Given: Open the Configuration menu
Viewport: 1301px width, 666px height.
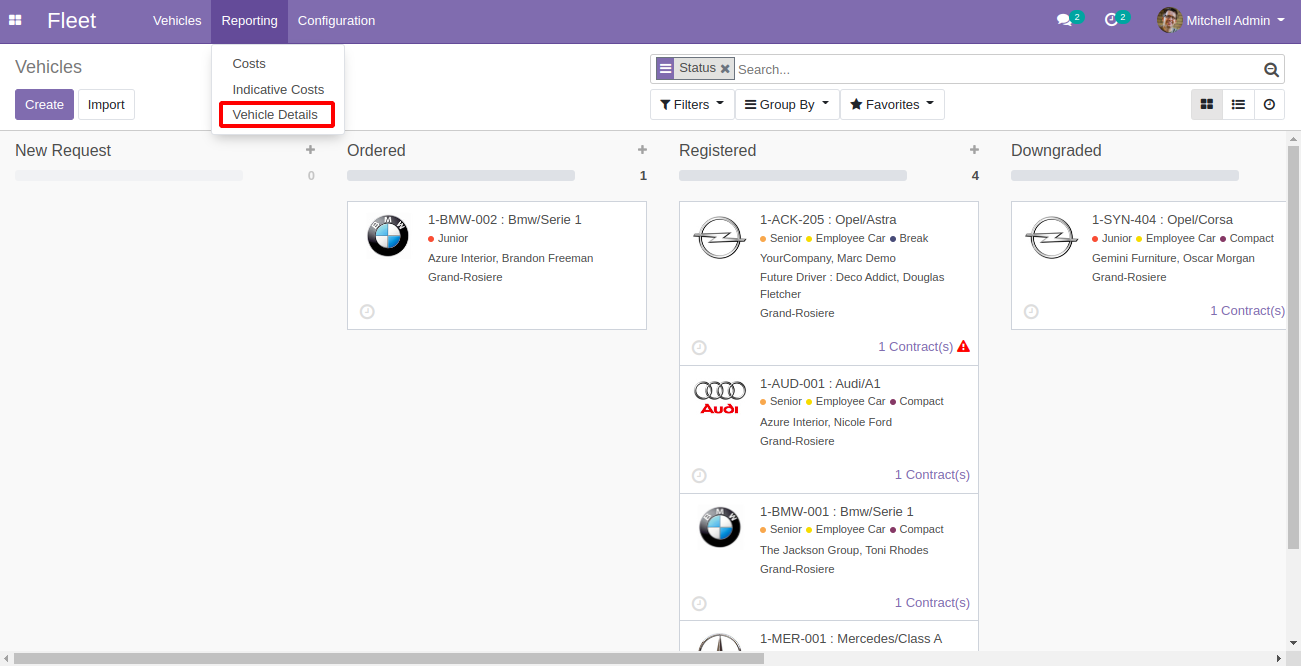Looking at the screenshot, I should coord(336,20).
